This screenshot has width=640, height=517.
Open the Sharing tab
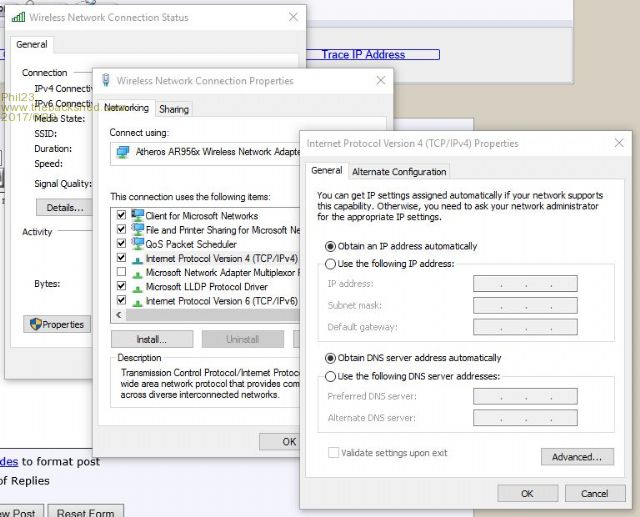click(x=174, y=109)
